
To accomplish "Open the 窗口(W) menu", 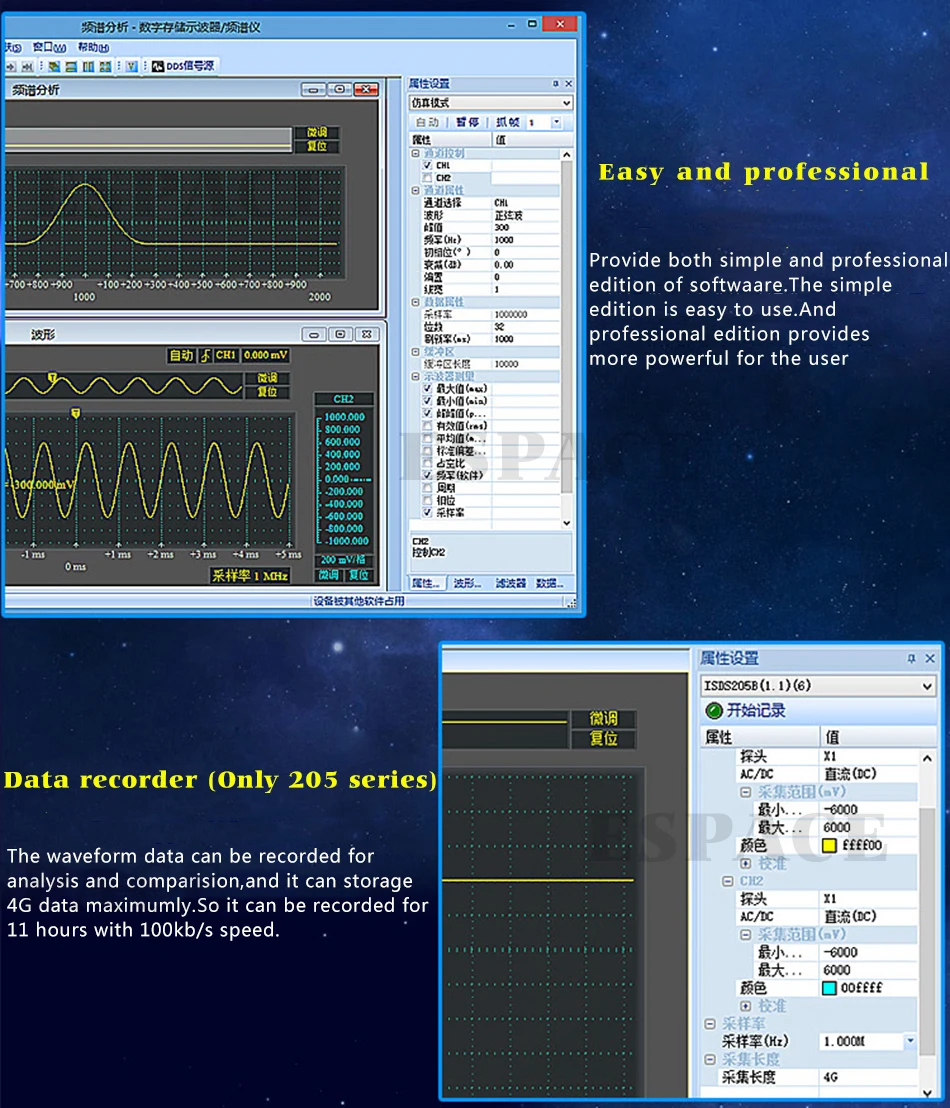I will [49, 47].
